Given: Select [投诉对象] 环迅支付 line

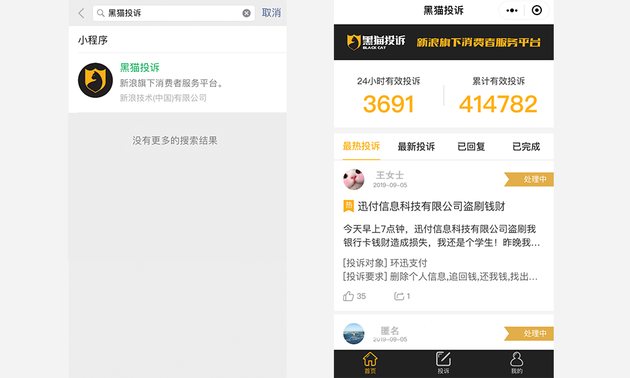Looking at the screenshot, I should tap(385, 263).
